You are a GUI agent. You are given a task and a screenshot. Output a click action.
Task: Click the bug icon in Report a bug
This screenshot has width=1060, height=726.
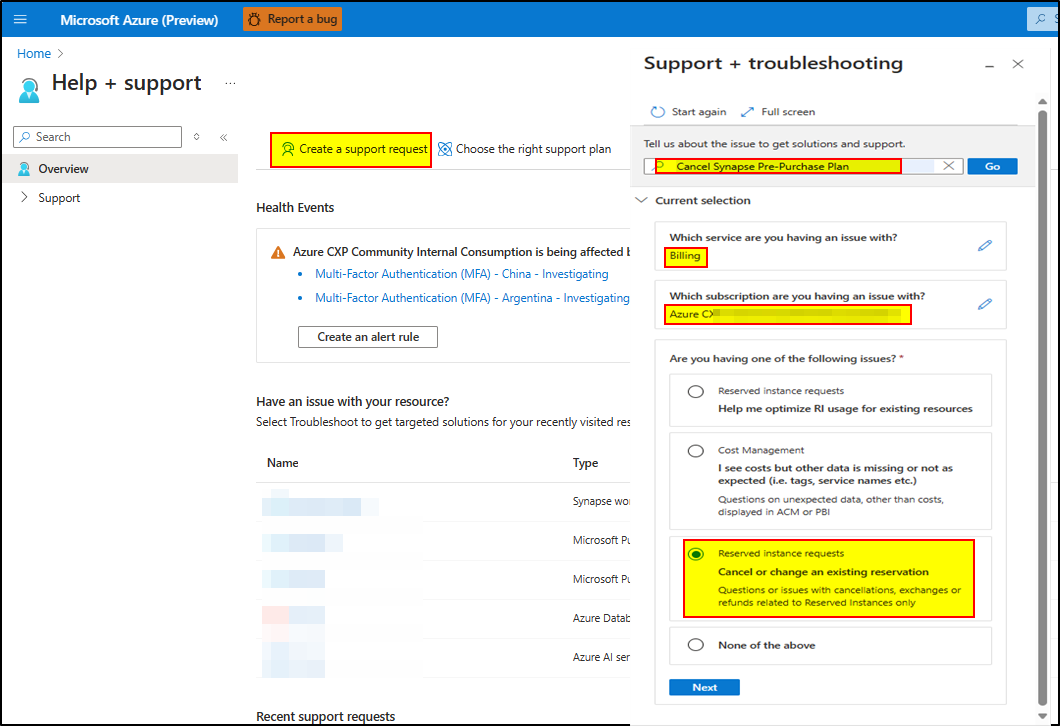[254, 20]
